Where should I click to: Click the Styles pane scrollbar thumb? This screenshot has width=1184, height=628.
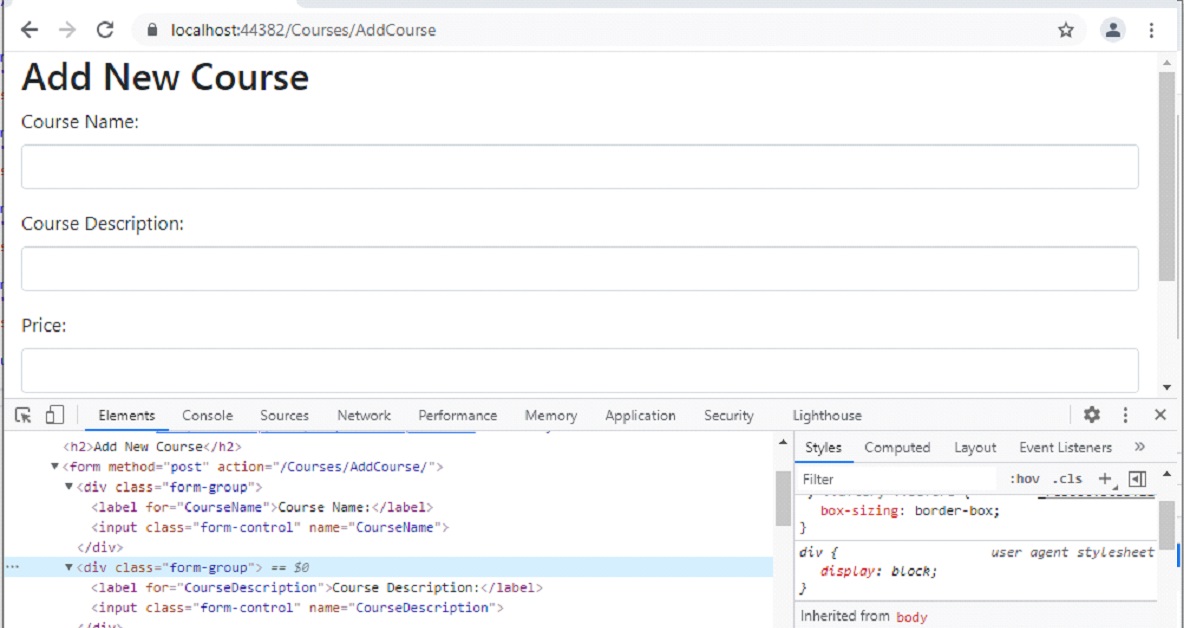click(1167, 525)
